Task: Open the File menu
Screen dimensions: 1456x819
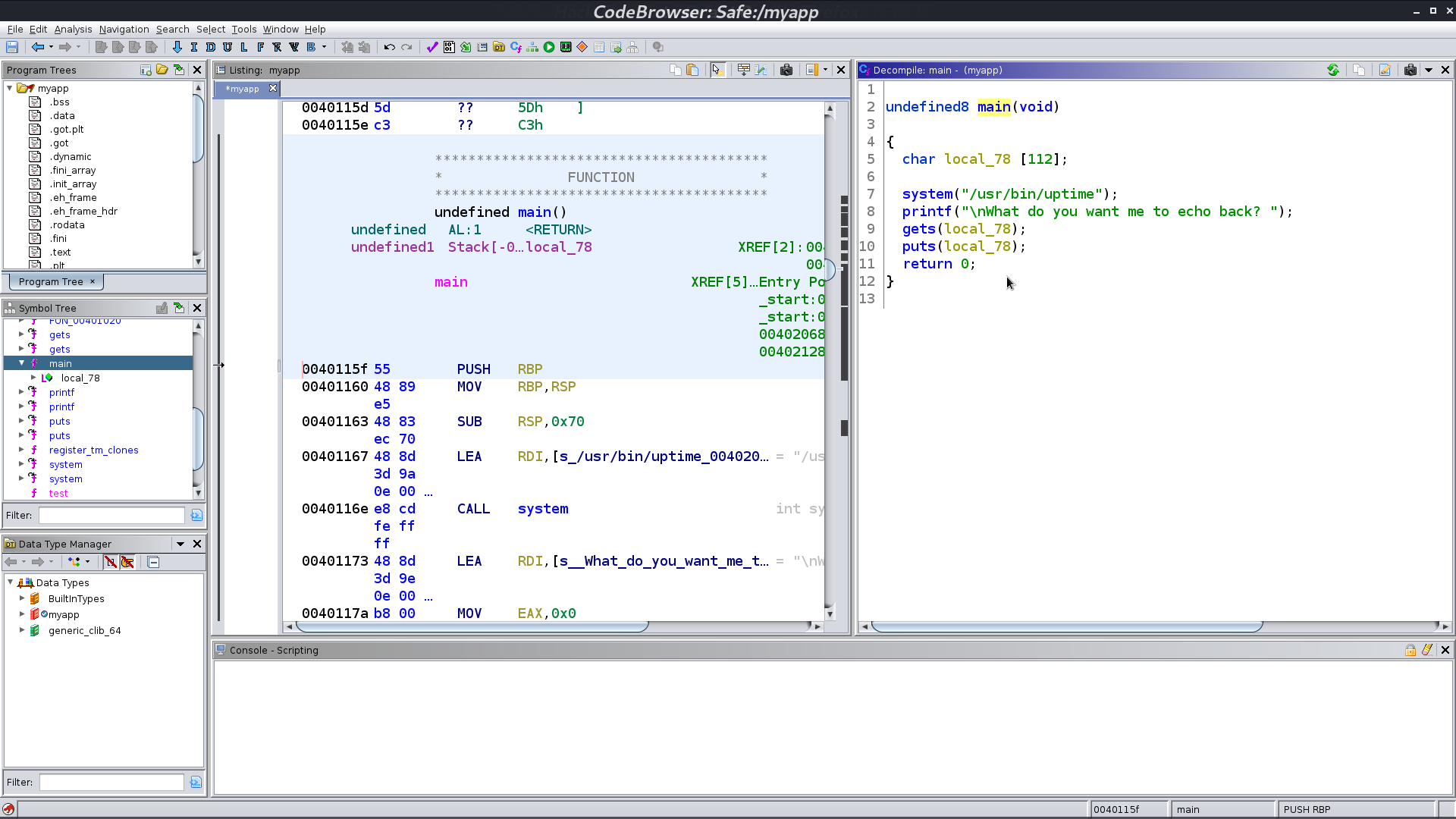Action: [15, 29]
